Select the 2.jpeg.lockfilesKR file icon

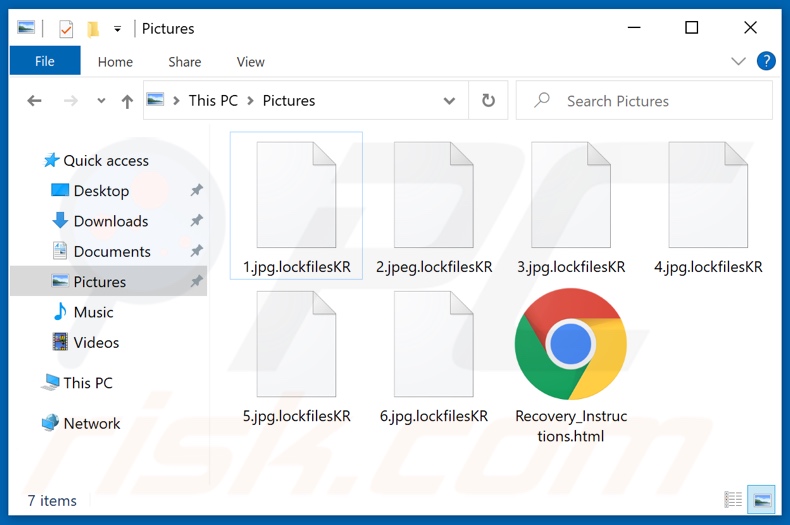point(434,194)
